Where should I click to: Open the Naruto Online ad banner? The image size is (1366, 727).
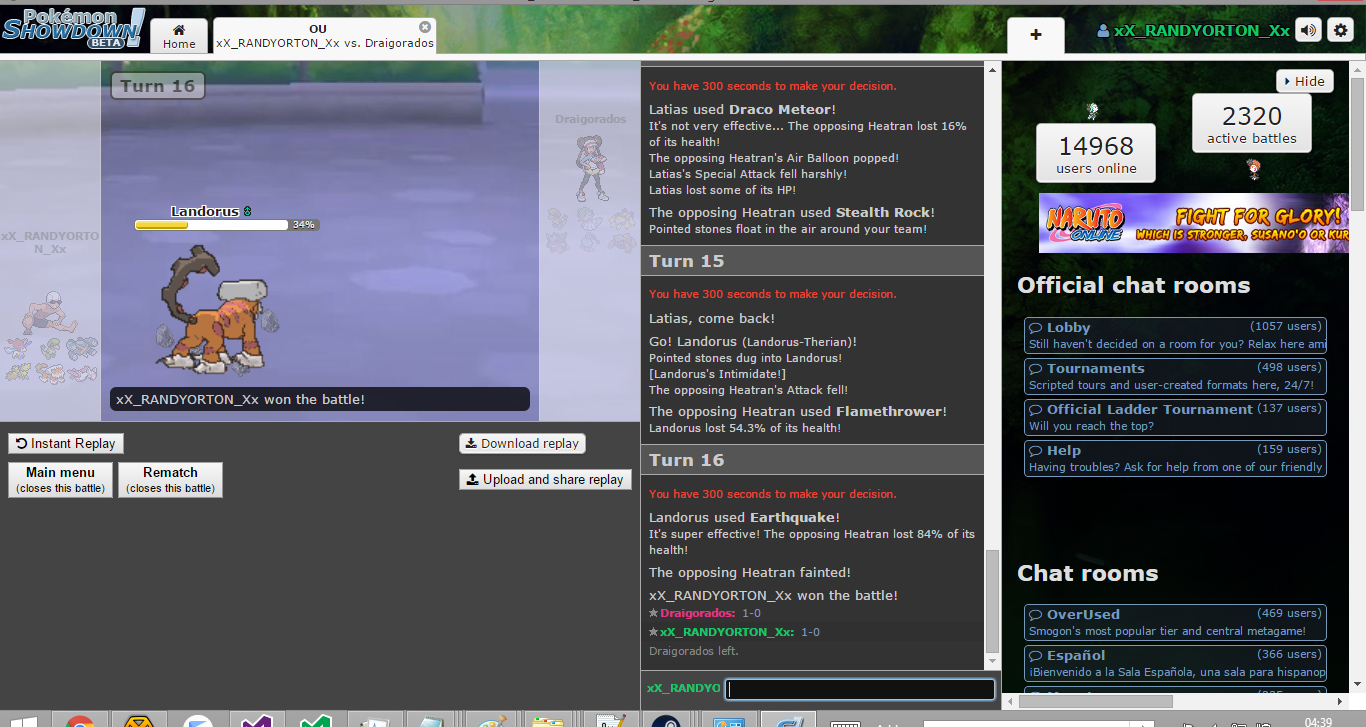click(1194, 223)
